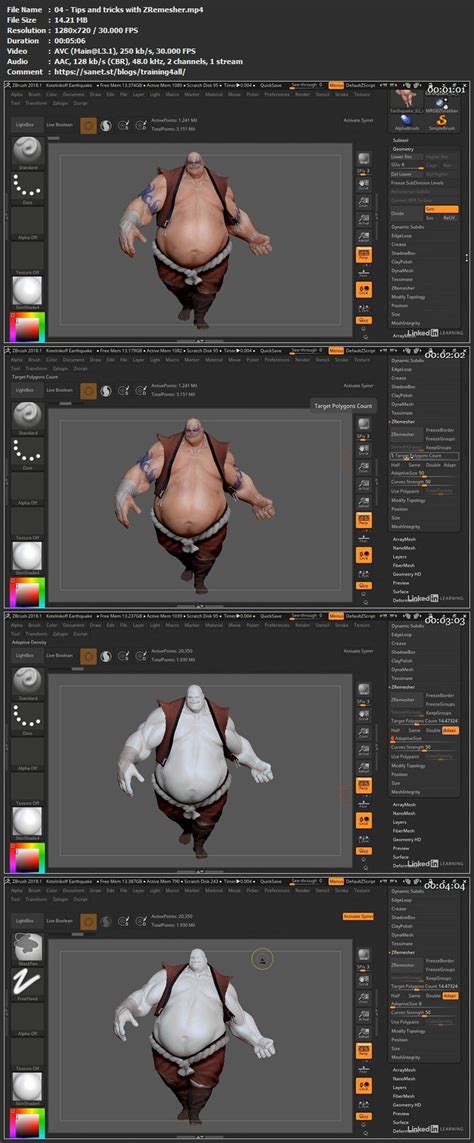In the 00:03:03 frame, click the Dots stroke thumbnail
474x1143 pixels.
[27, 719]
